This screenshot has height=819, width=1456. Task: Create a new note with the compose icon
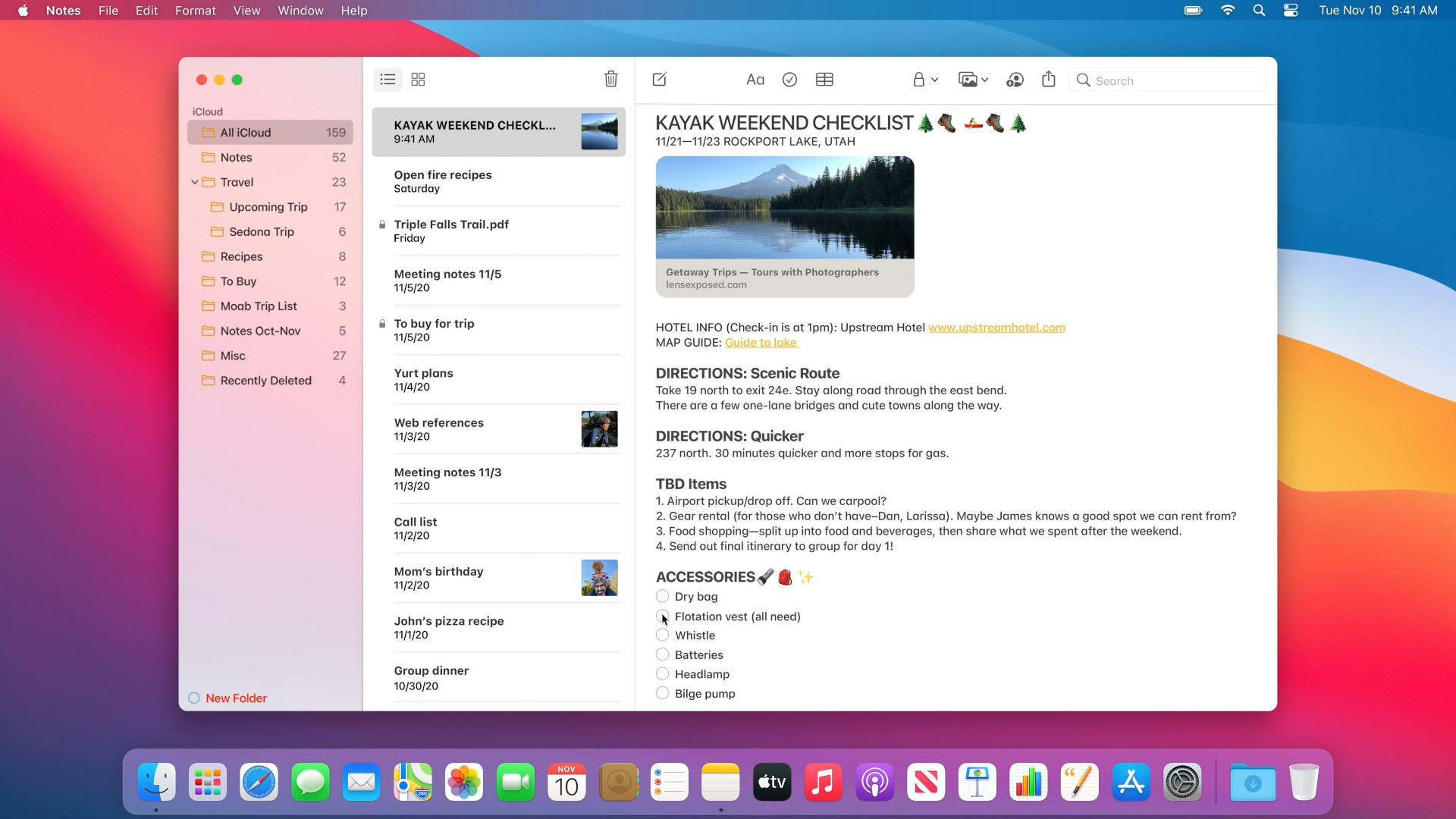click(658, 80)
